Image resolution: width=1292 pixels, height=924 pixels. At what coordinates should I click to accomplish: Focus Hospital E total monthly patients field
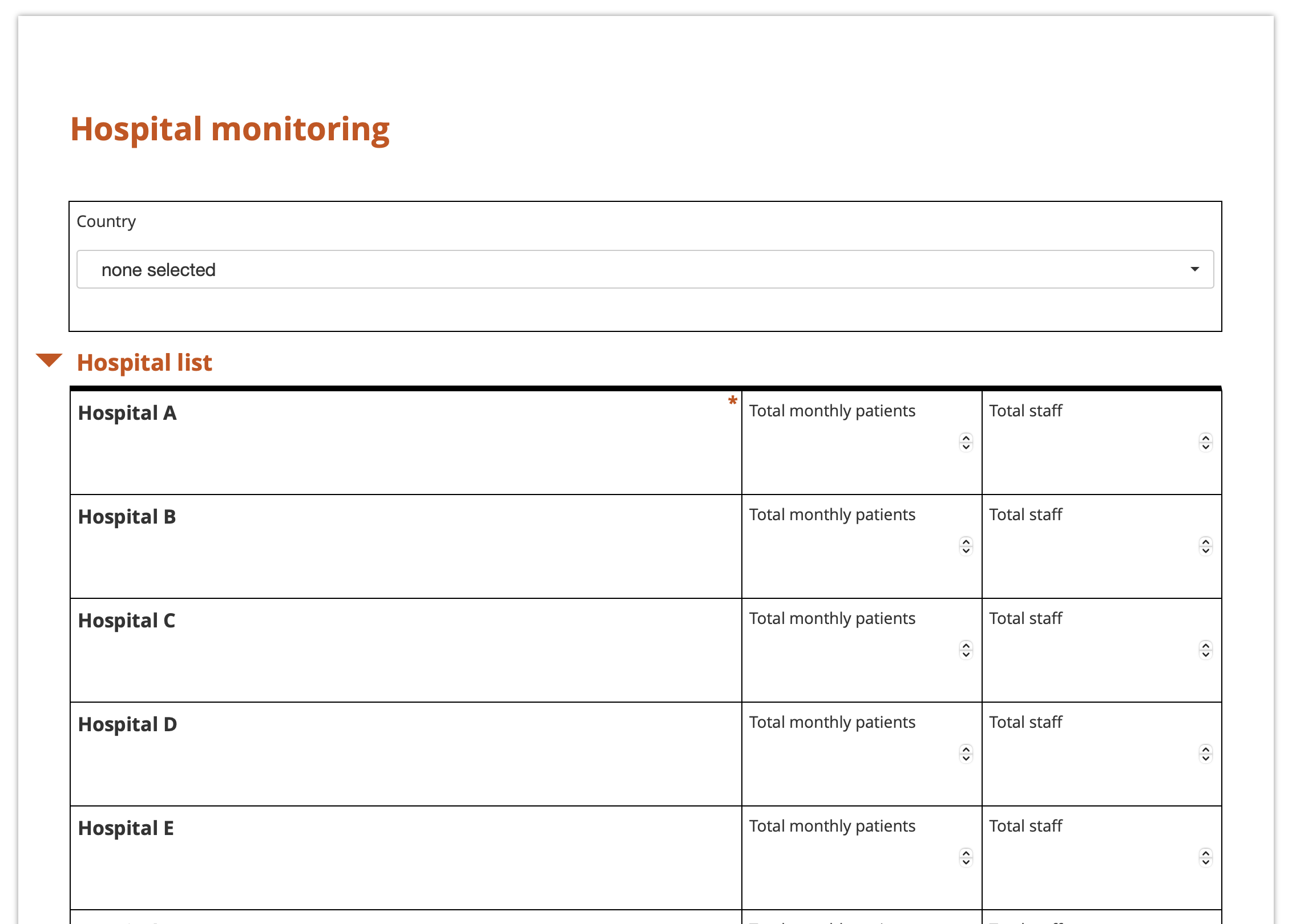pyautogui.click(x=850, y=858)
